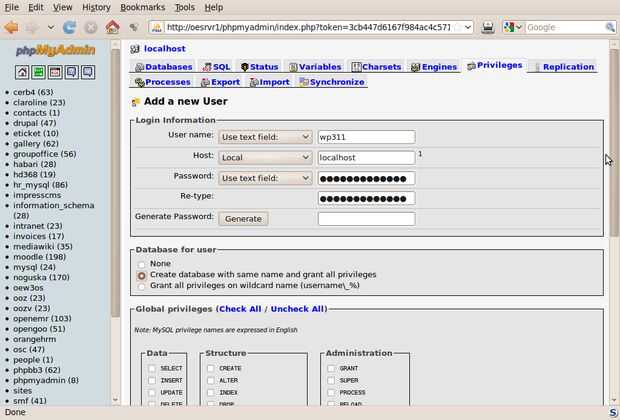This screenshot has height=420, width=620.
Task: Enable the SUPER privilege checkbox
Action: pyautogui.click(x=331, y=380)
